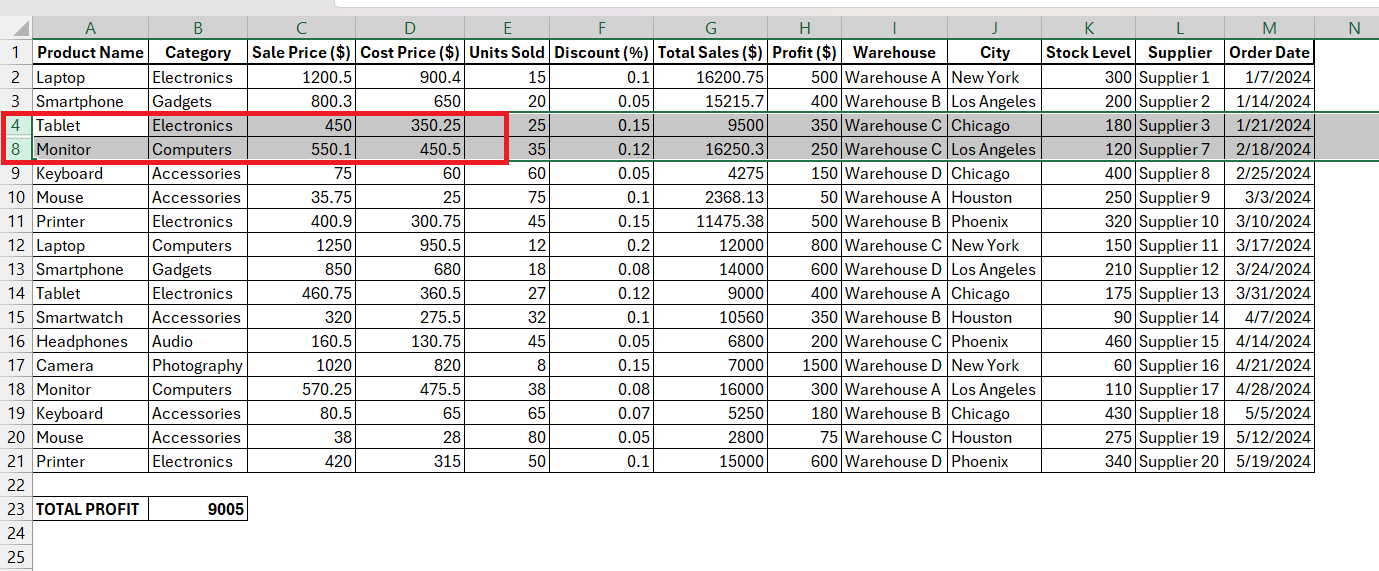The height and width of the screenshot is (571, 1379).
Task: Click the Supplier 7 cell
Action: pos(1180,149)
